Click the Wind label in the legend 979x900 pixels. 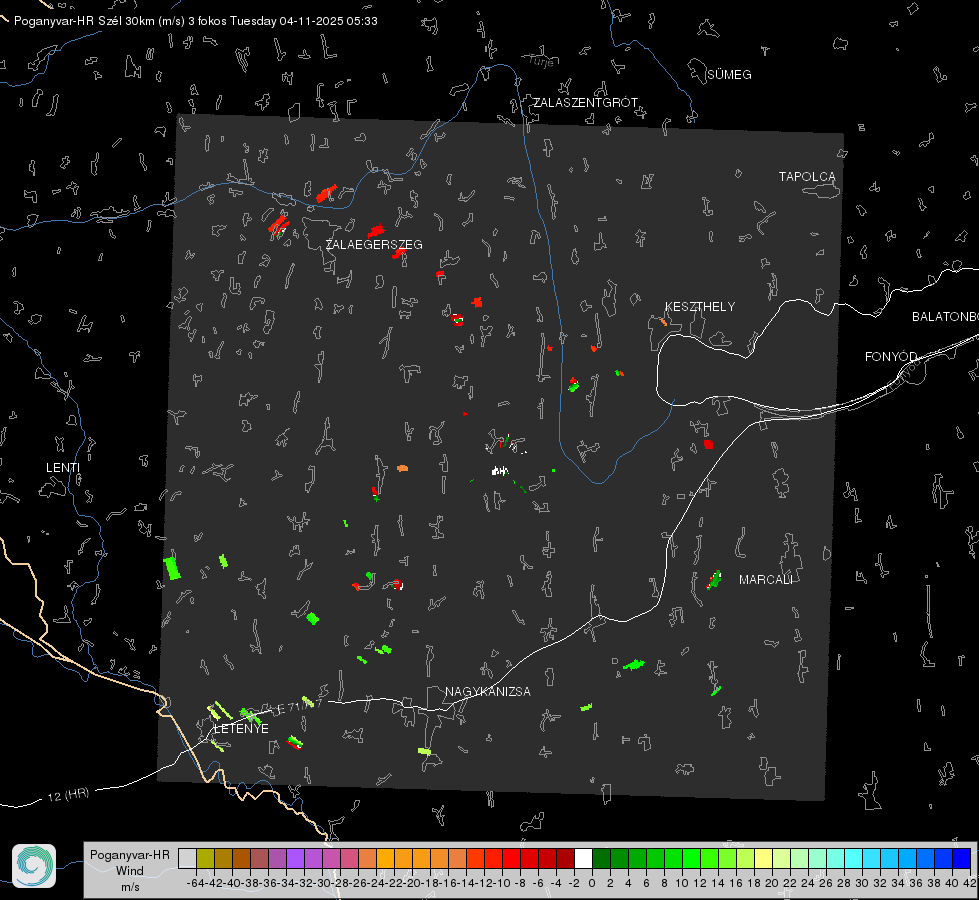click(x=130, y=871)
